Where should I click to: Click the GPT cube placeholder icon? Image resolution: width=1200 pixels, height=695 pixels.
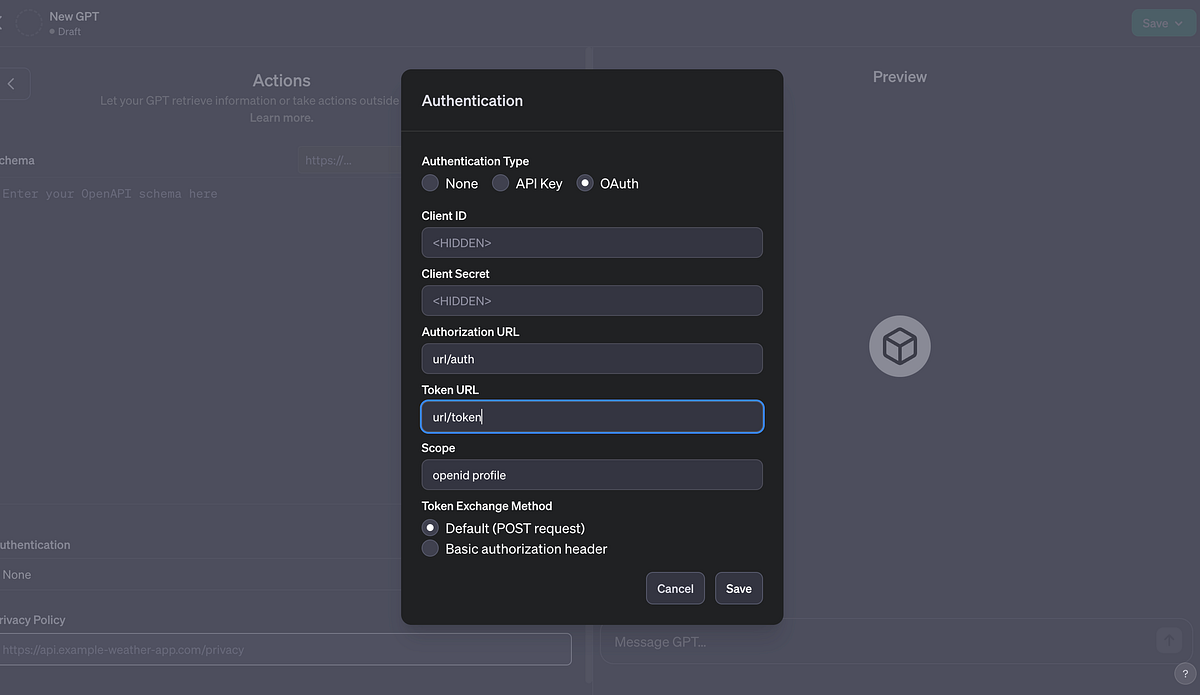pos(898,345)
